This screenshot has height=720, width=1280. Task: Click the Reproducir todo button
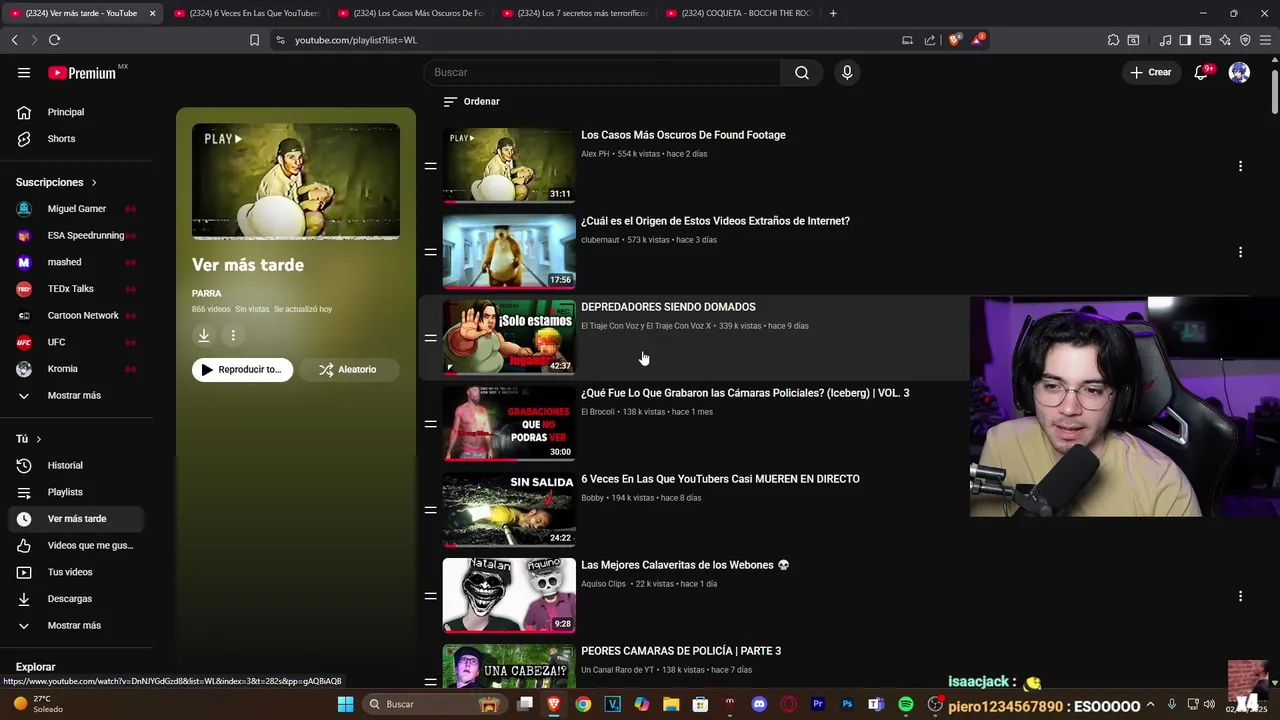coord(242,369)
